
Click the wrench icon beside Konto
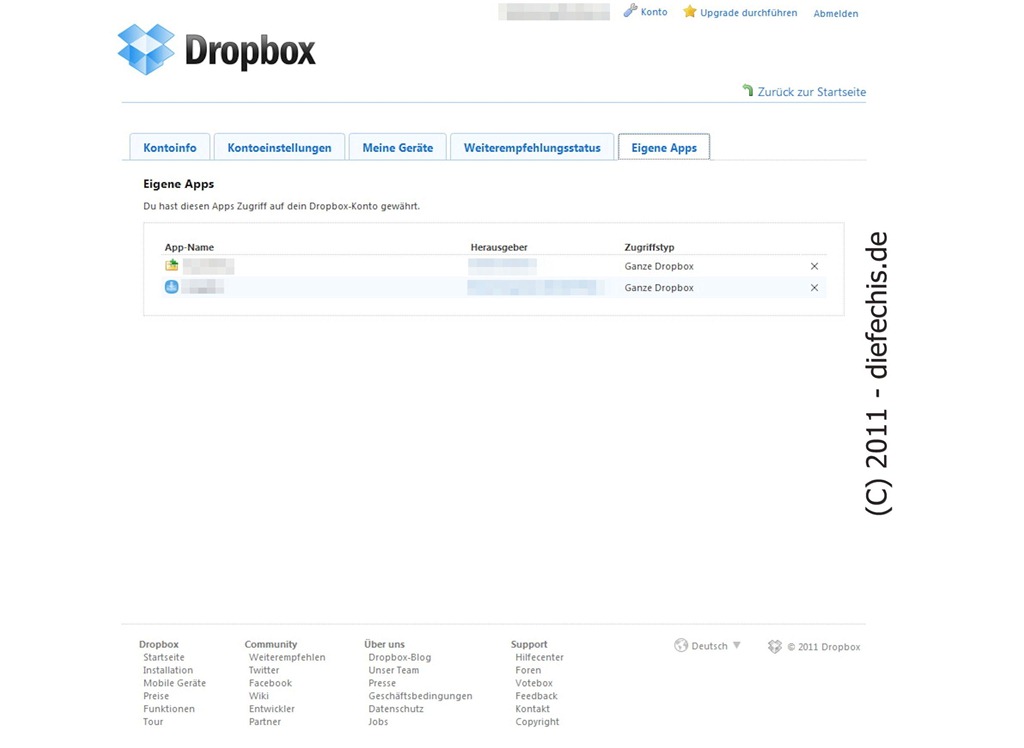pyautogui.click(x=630, y=10)
